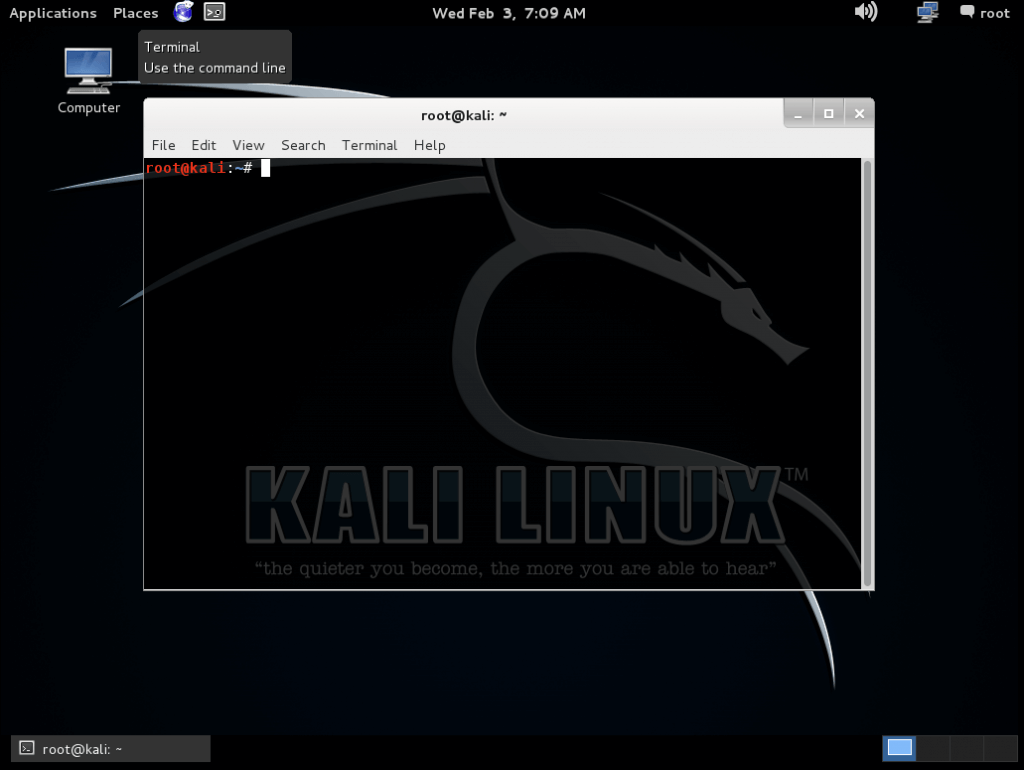Expand the Places menu
Viewport: 1024px width, 770px height.
pyautogui.click(x=135, y=13)
